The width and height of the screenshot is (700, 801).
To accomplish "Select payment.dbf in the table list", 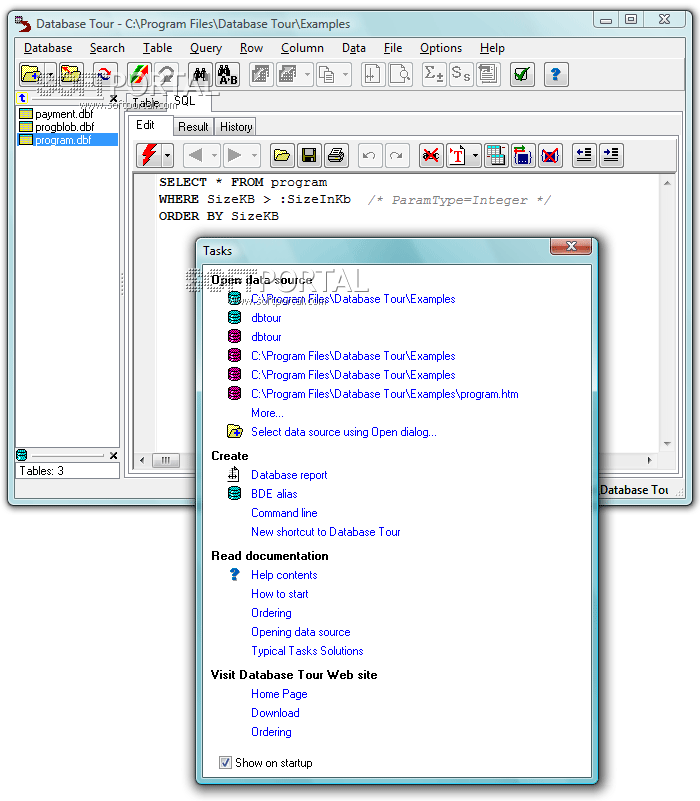I will (64, 114).
